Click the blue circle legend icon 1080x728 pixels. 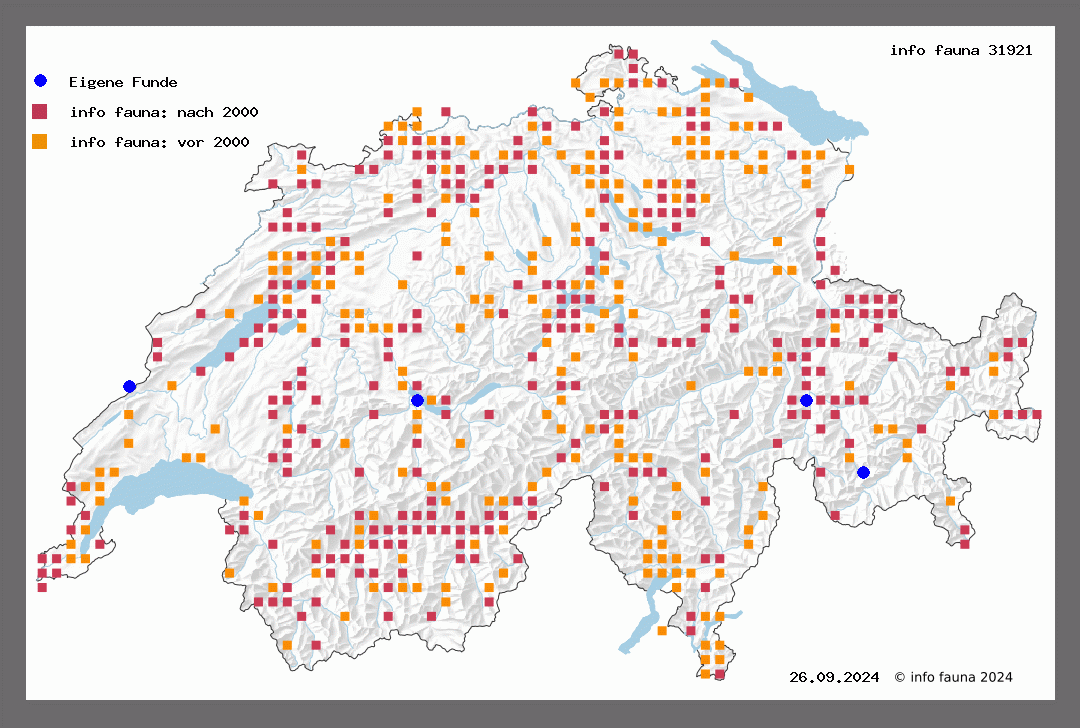tap(40, 81)
